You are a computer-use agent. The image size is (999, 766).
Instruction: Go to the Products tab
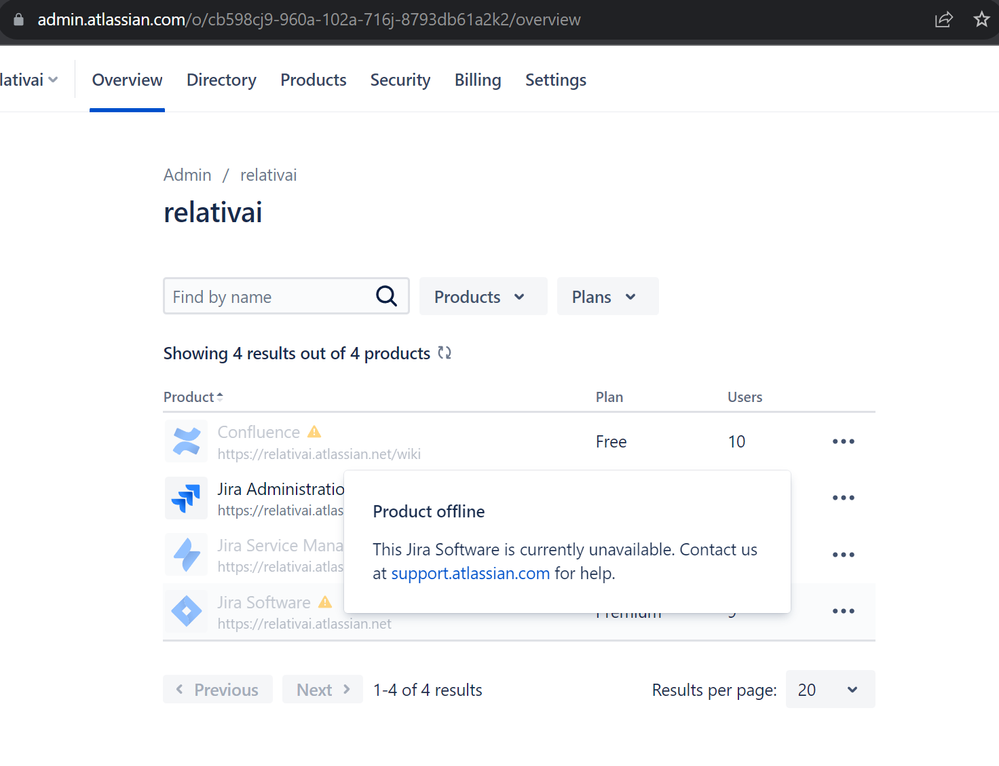click(313, 80)
